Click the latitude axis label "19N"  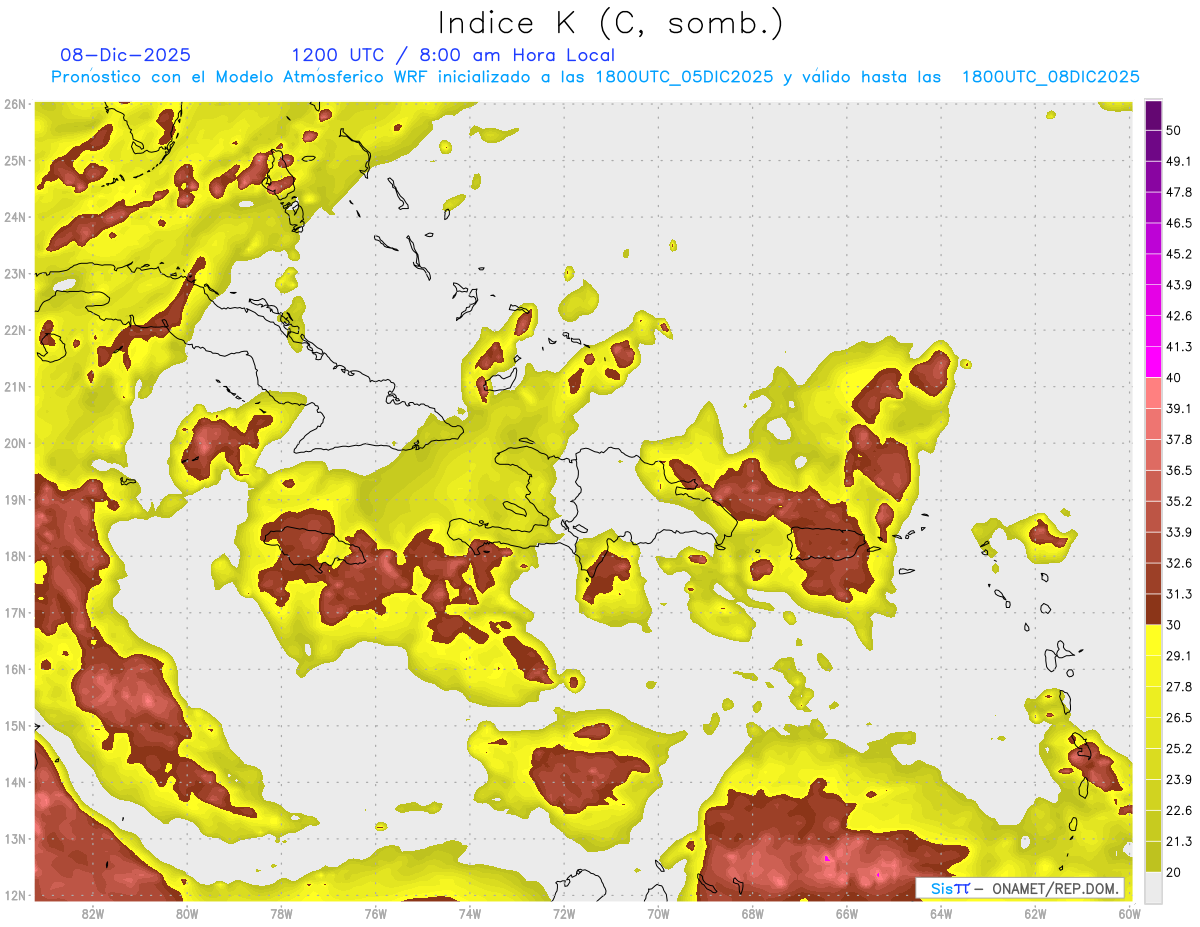(x=15, y=500)
